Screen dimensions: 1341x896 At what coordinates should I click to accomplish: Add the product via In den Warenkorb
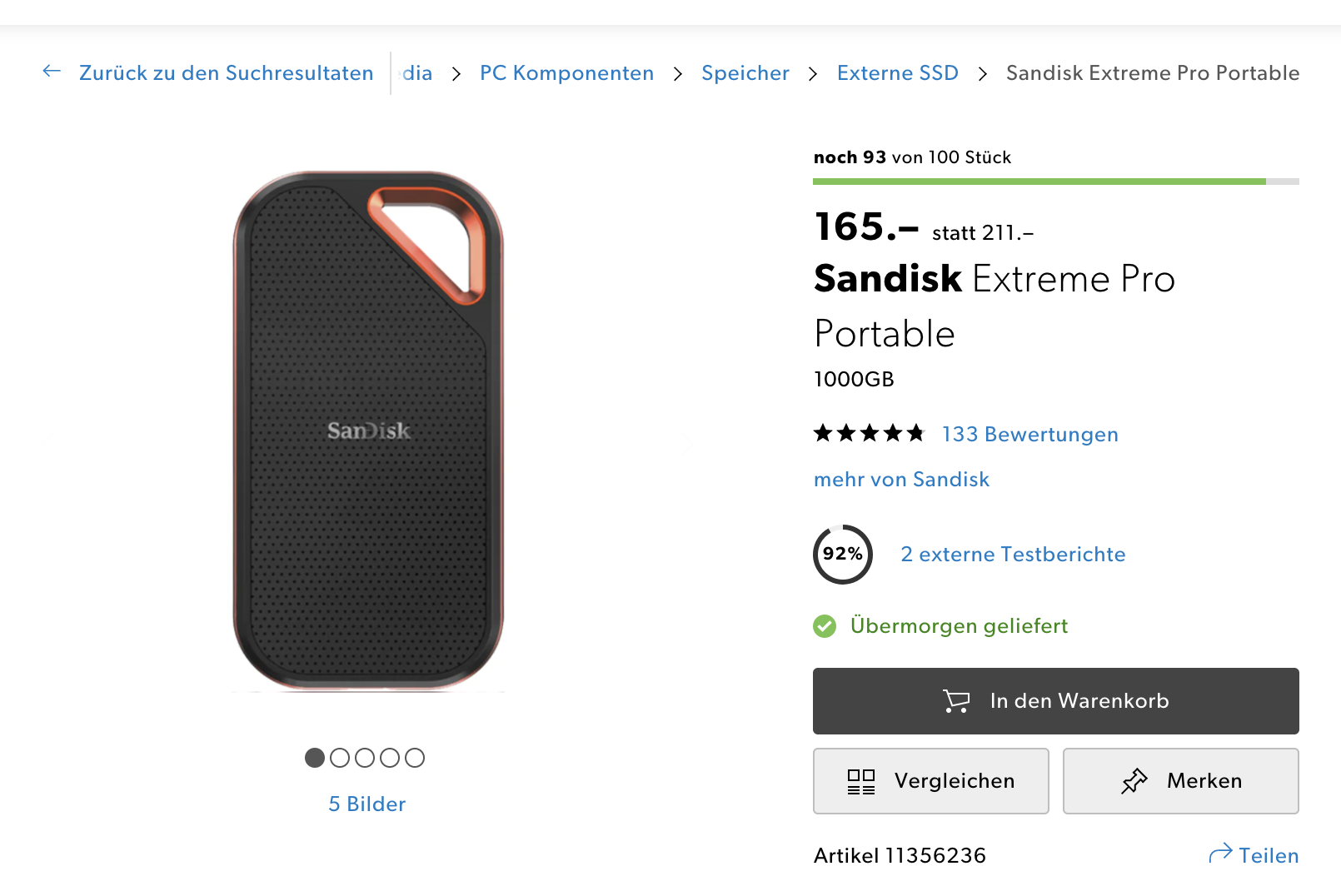click(x=1055, y=701)
